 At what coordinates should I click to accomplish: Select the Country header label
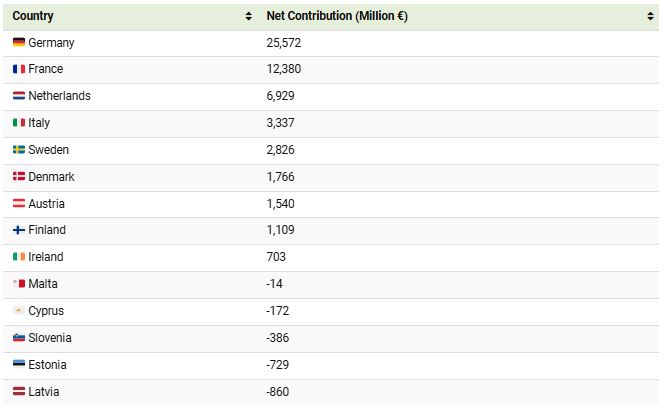coord(33,16)
